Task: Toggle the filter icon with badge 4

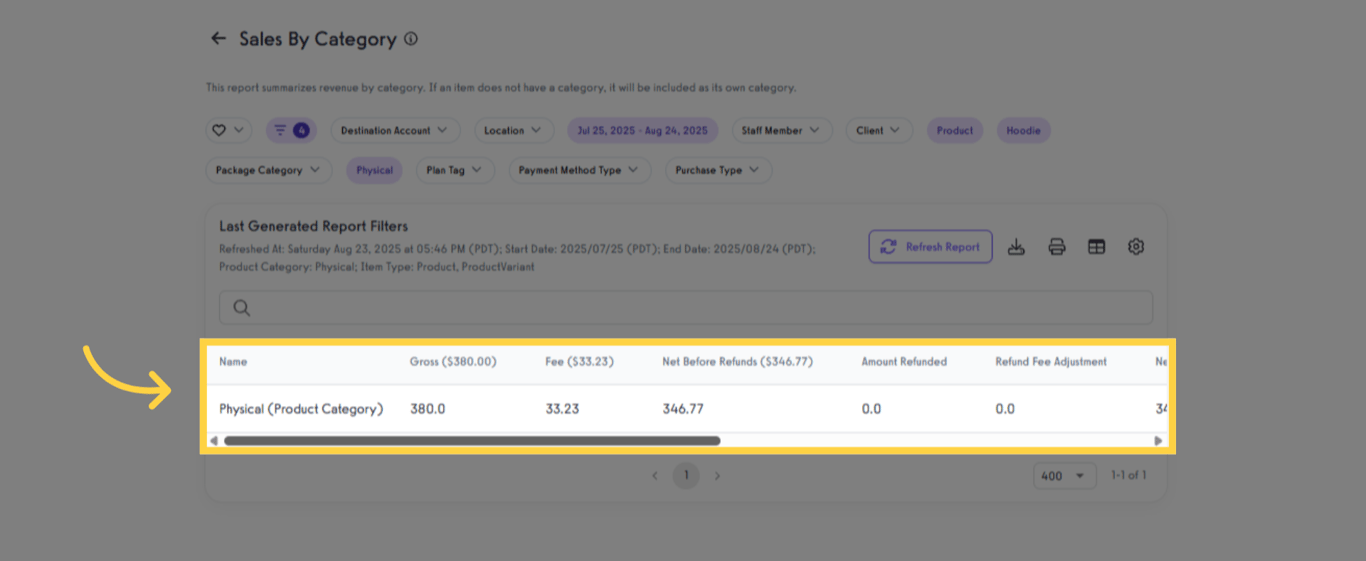Action: point(290,130)
